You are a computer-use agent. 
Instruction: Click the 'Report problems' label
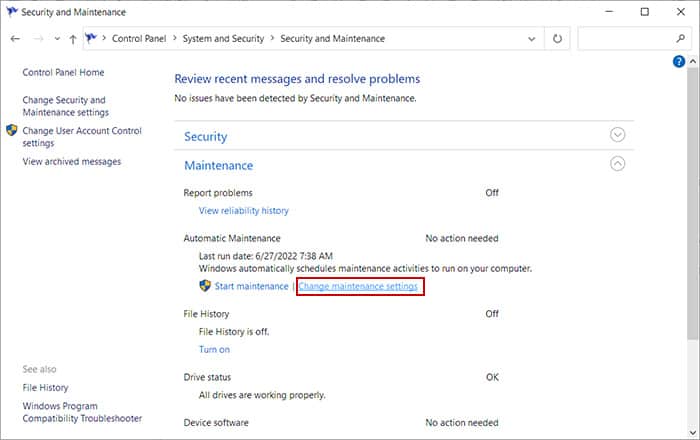(x=218, y=193)
